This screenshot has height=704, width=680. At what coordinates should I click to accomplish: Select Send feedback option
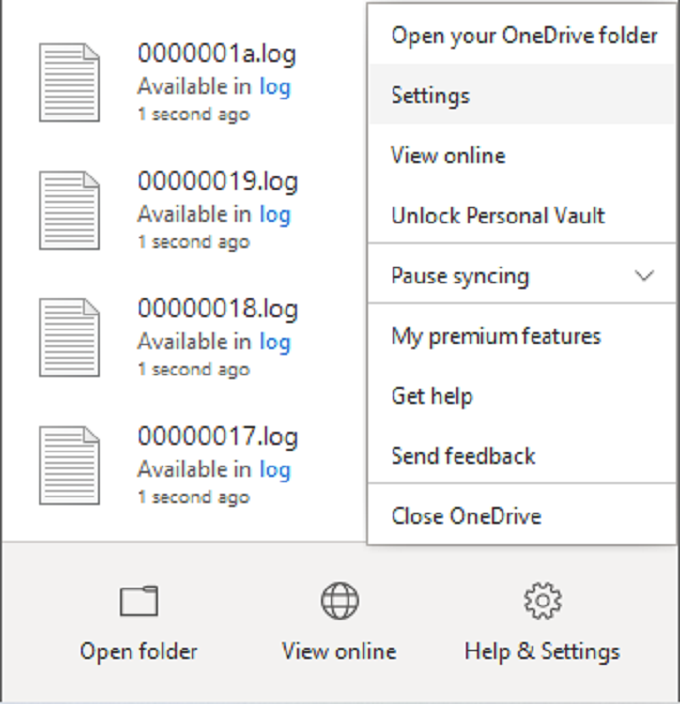522,455
